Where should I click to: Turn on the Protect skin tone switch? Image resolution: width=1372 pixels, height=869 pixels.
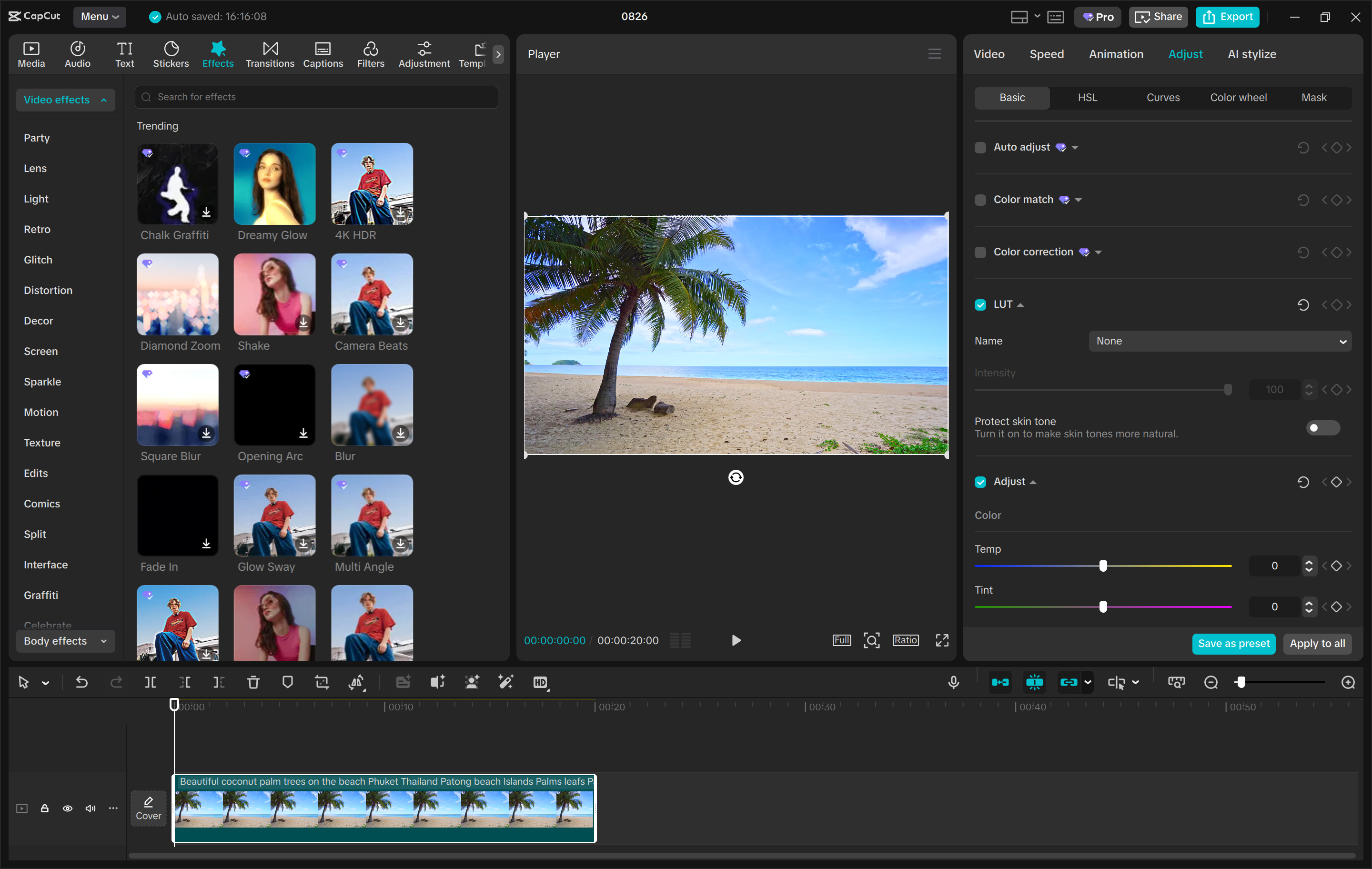click(1322, 427)
